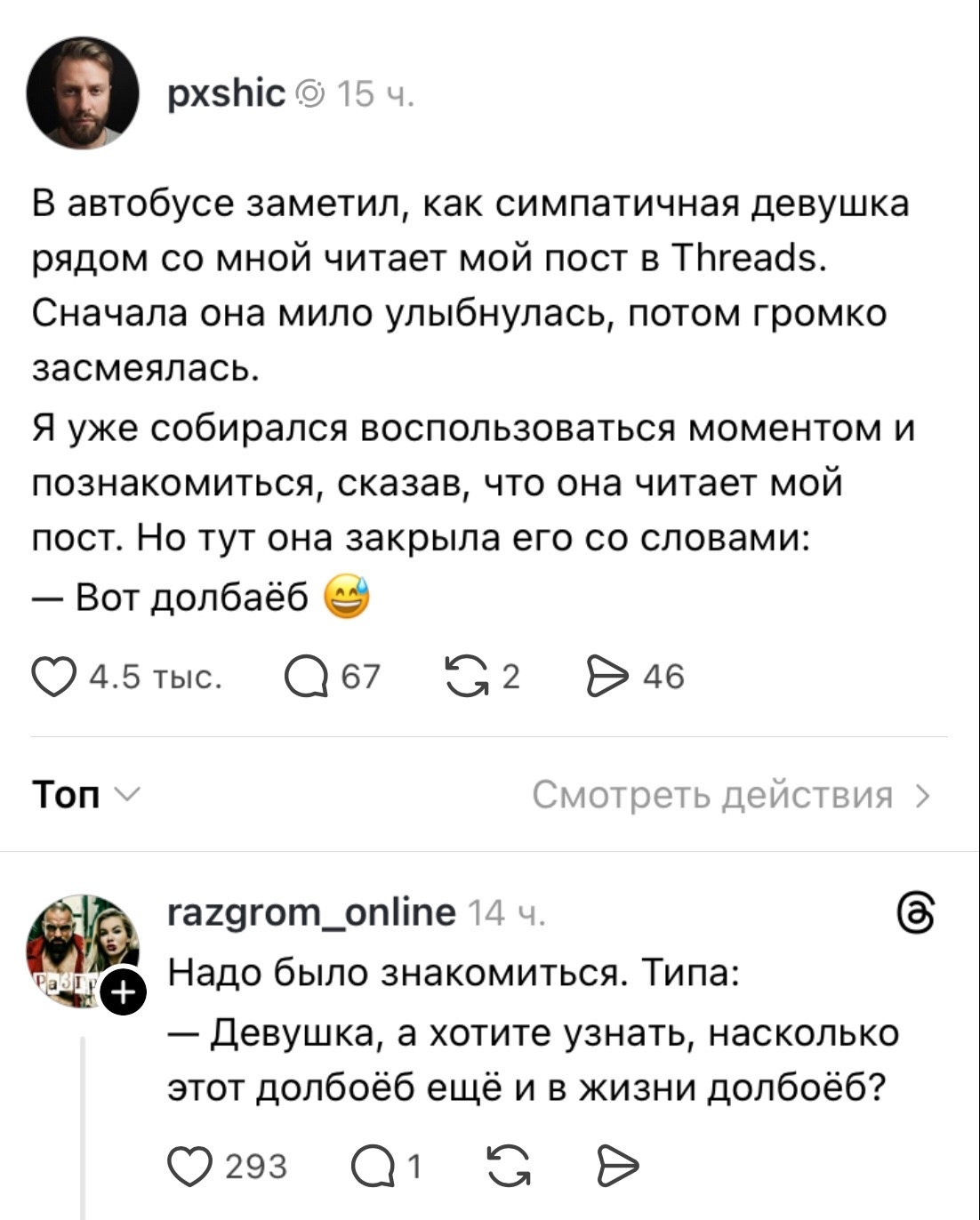Click the 293 likes count on reply
The height and width of the screenshot is (1220, 980).
point(256,1166)
